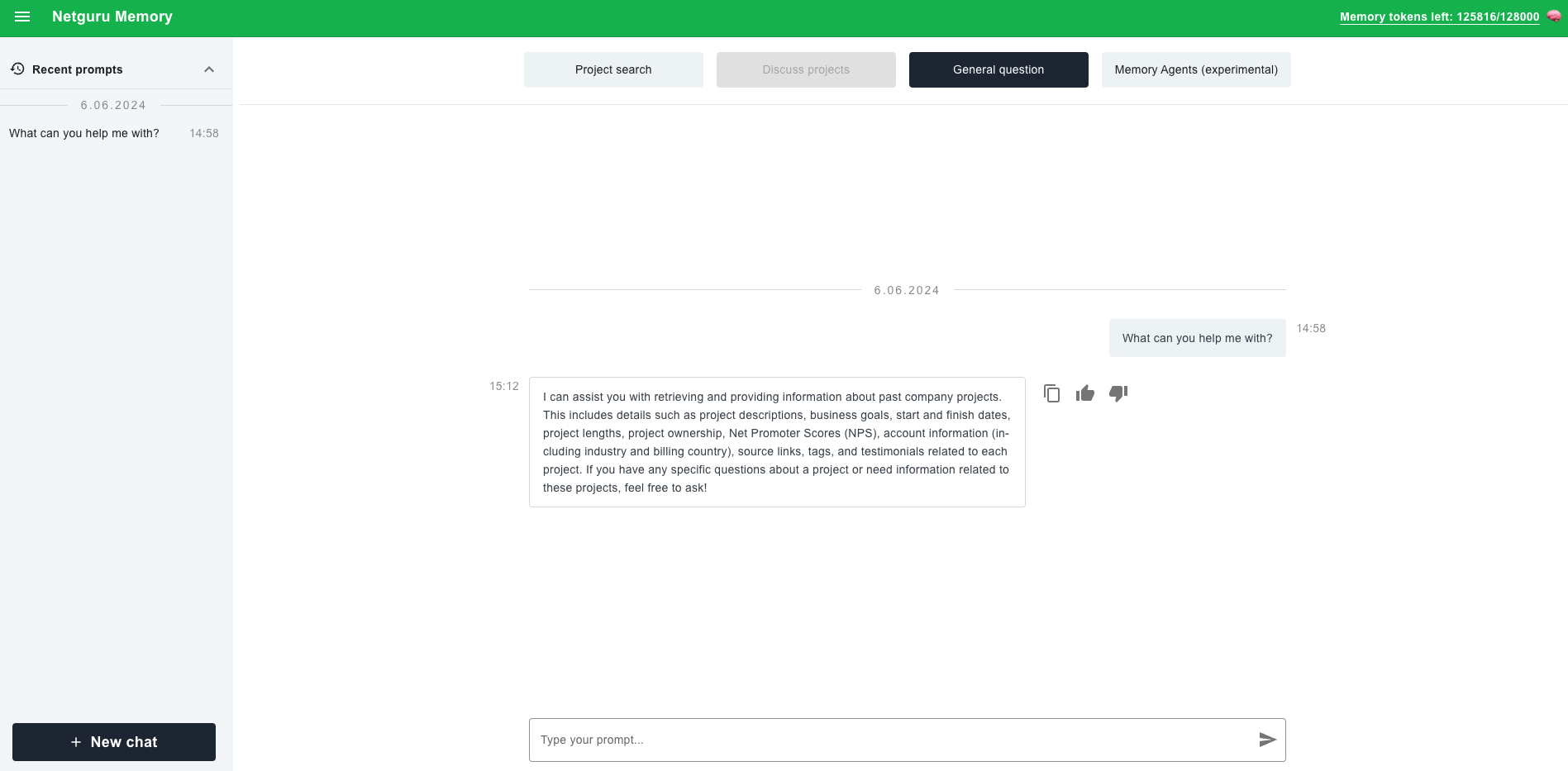Start a New chat
The height and width of the screenshot is (771, 1568).
pyautogui.click(x=114, y=742)
